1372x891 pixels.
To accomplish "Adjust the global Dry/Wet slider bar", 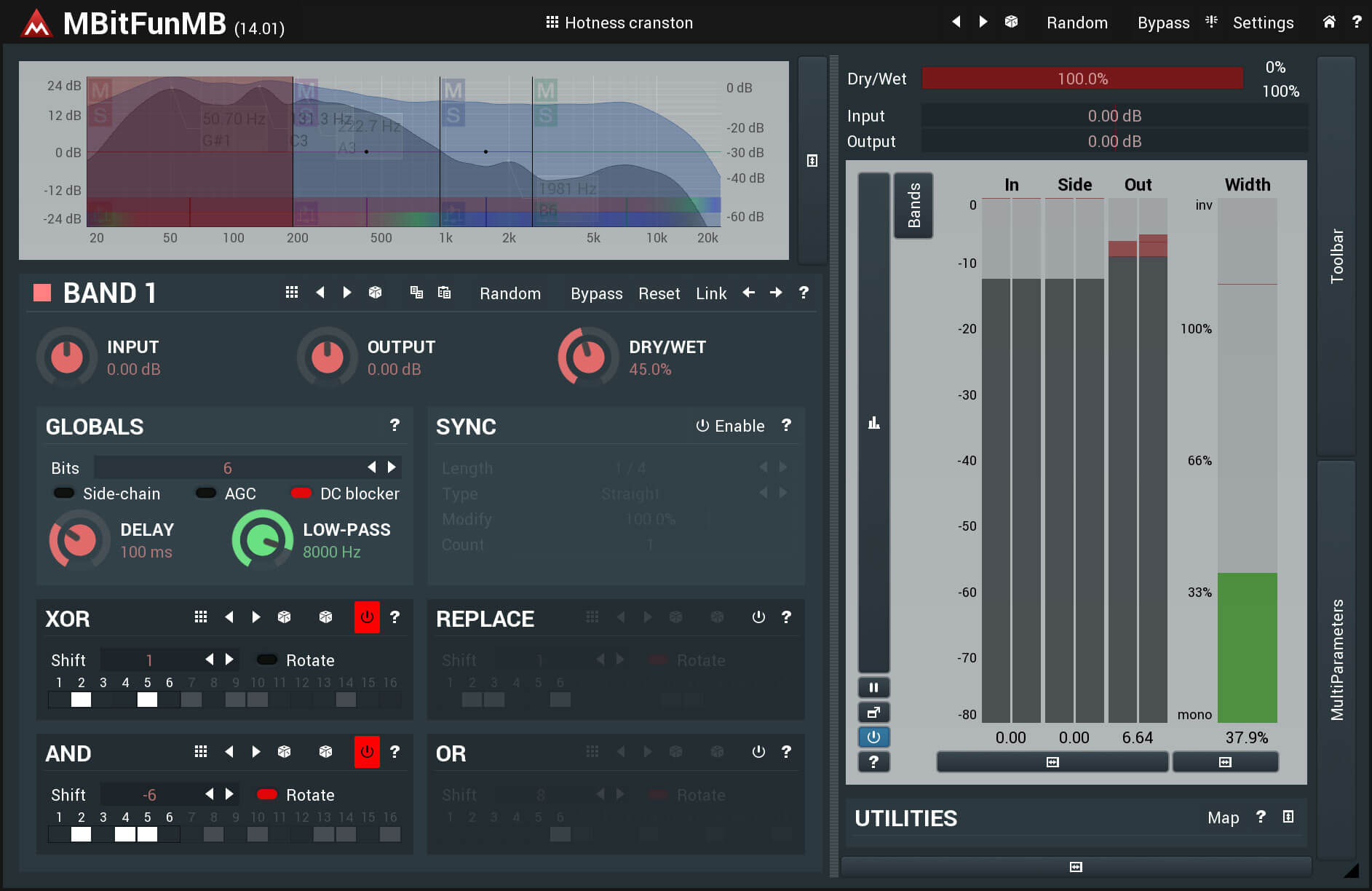I will (1082, 79).
